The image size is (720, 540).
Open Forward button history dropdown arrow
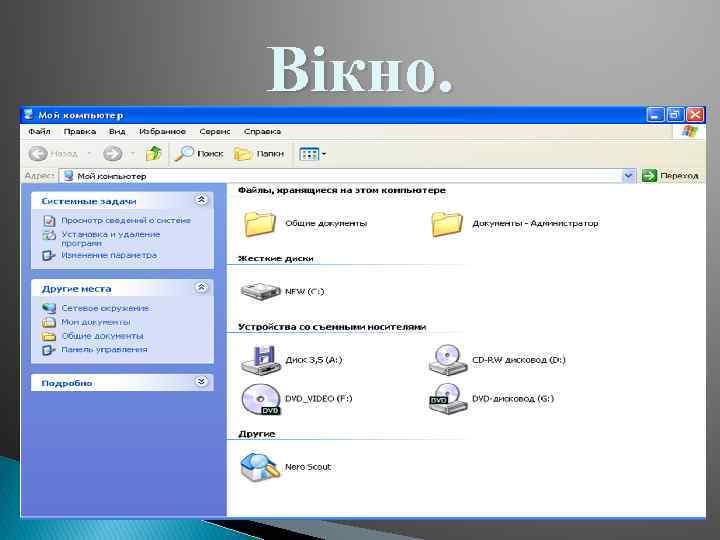click(133, 153)
